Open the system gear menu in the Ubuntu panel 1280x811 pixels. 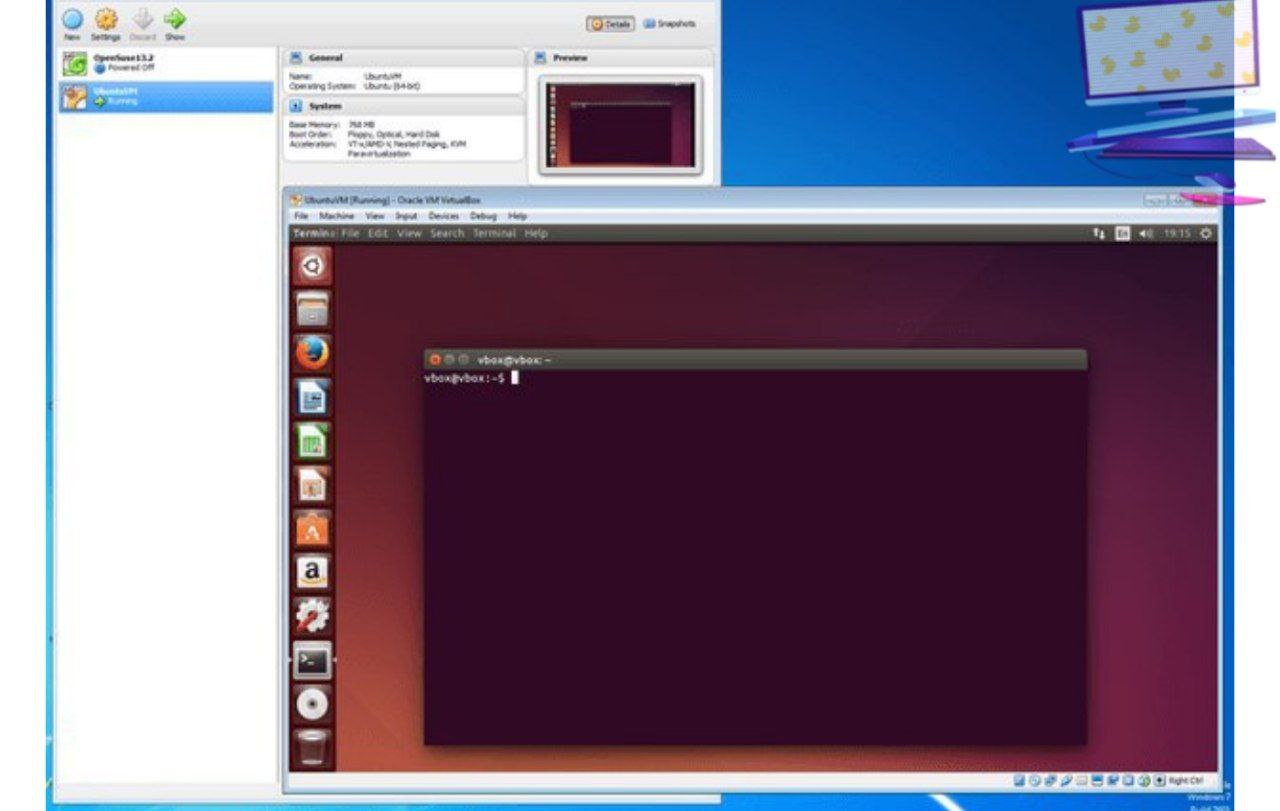1206,233
